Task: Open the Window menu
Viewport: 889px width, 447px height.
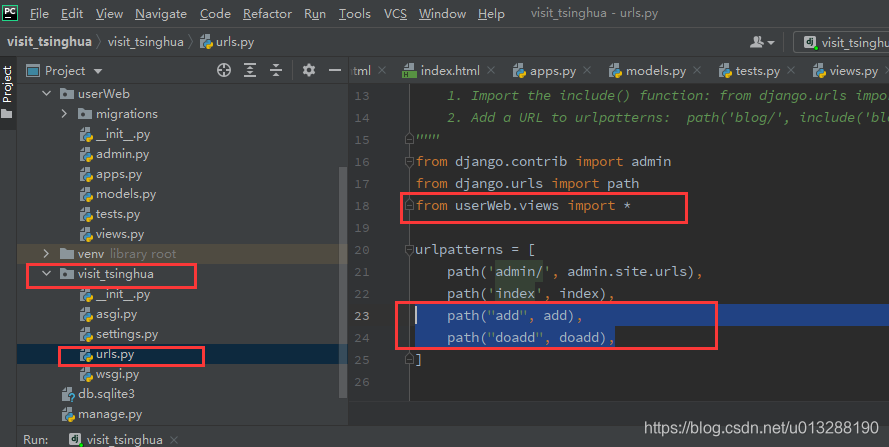Action: pyautogui.click(x=442, y=14)
